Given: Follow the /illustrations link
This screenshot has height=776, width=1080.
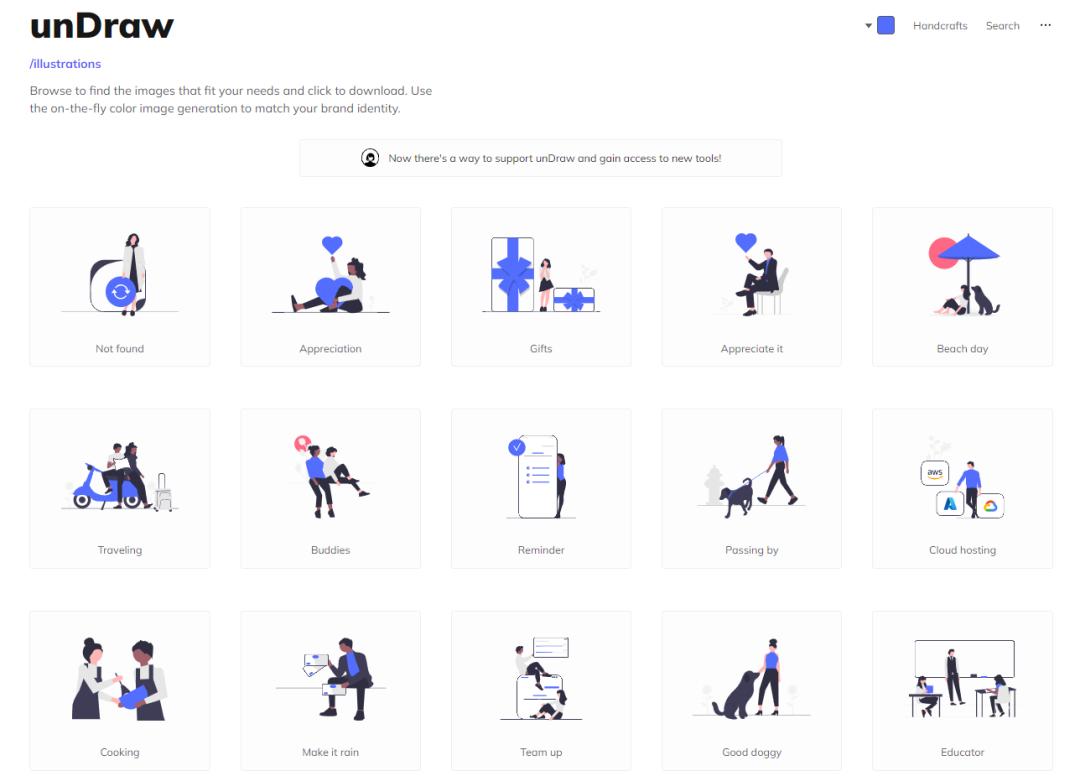Looking at the screenshot, I should click(x=65, y=64).
